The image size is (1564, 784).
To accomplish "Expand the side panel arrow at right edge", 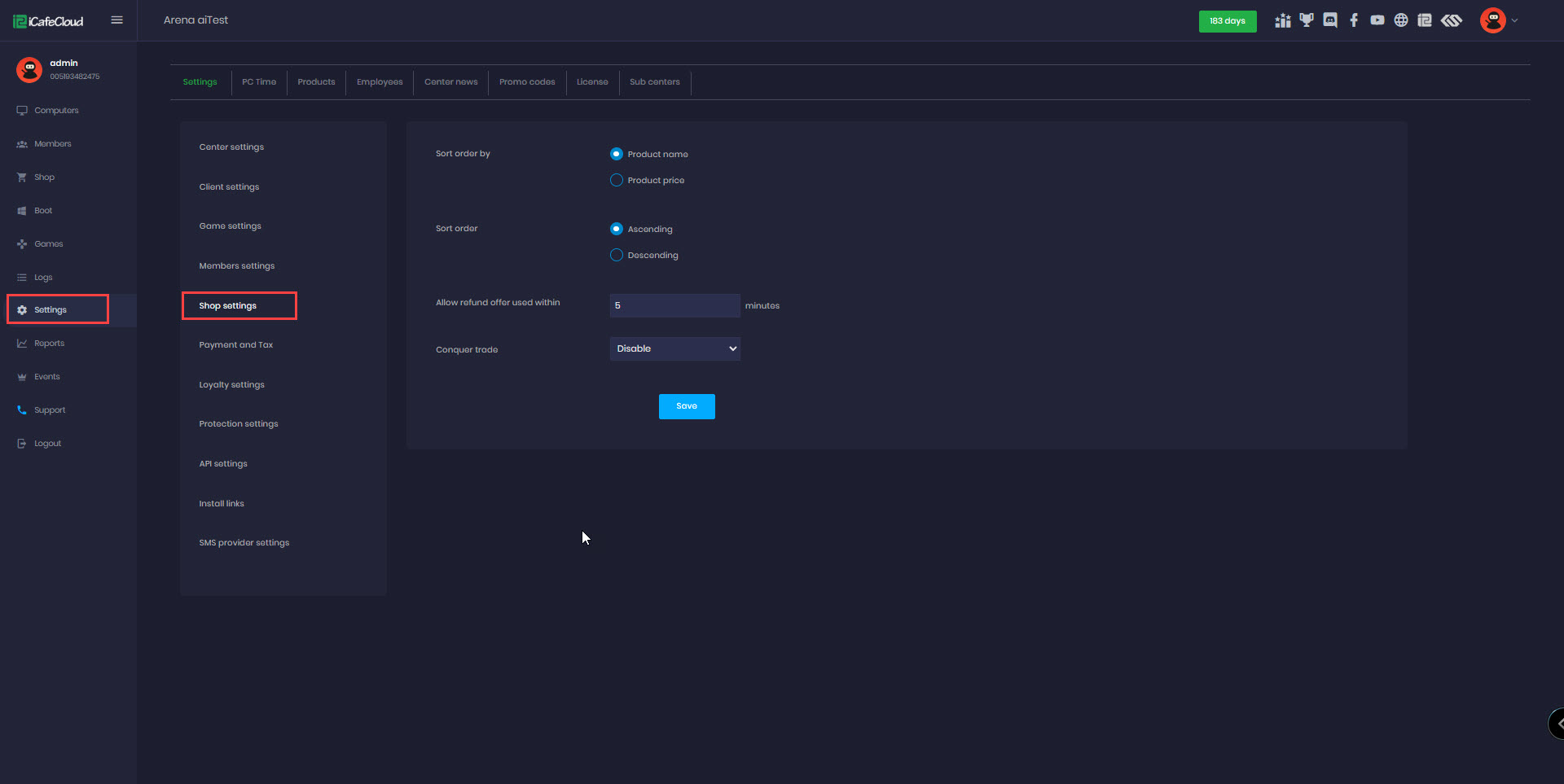I will [x=1557, y=723].
